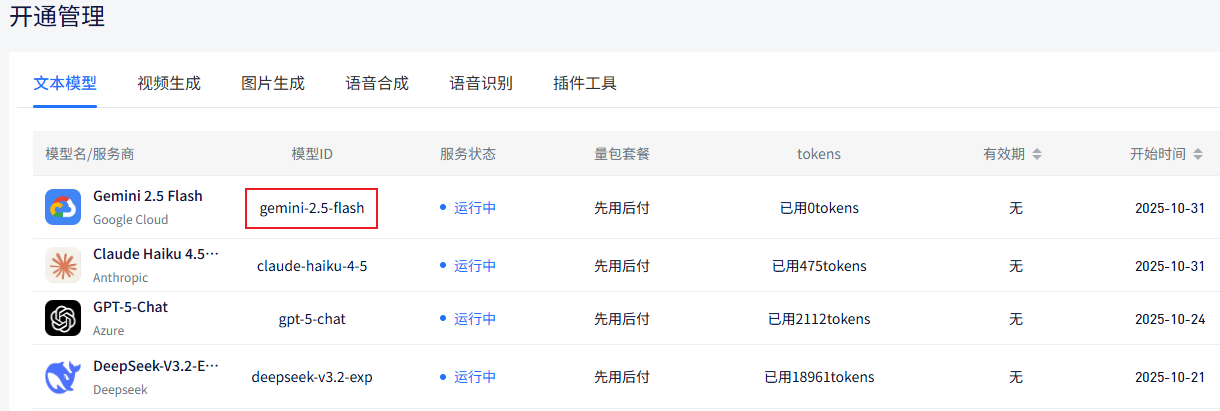Select the gemini-2.5-flash model ID
This screenshot has height=411, width=1220.
tap(312, 208)
